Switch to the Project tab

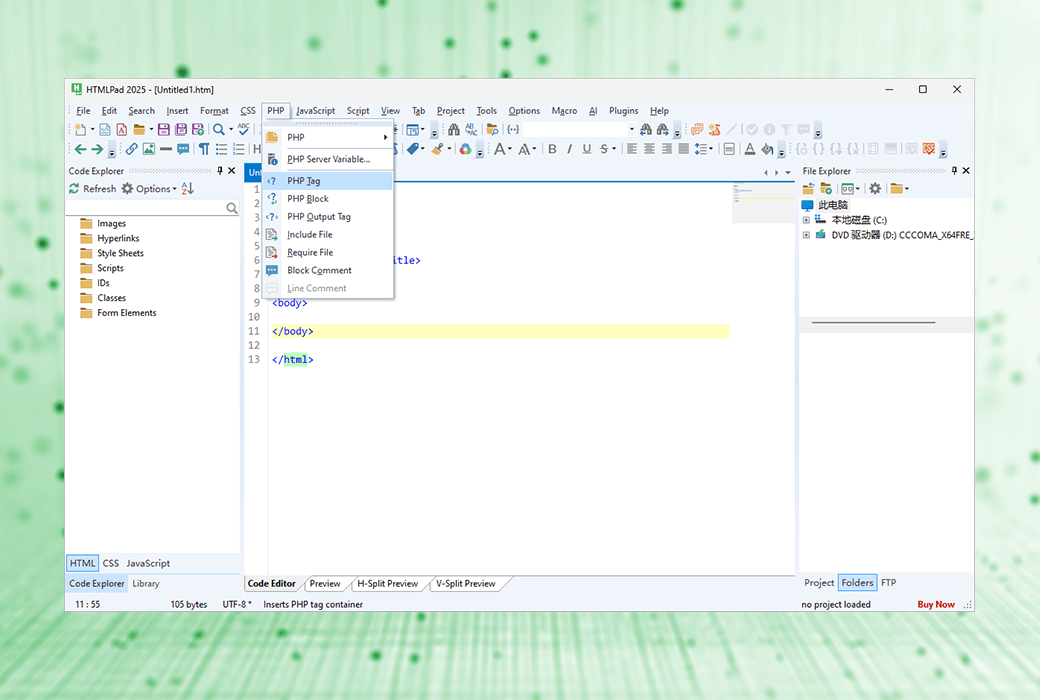pyautogui.click(x=819, y=583)
